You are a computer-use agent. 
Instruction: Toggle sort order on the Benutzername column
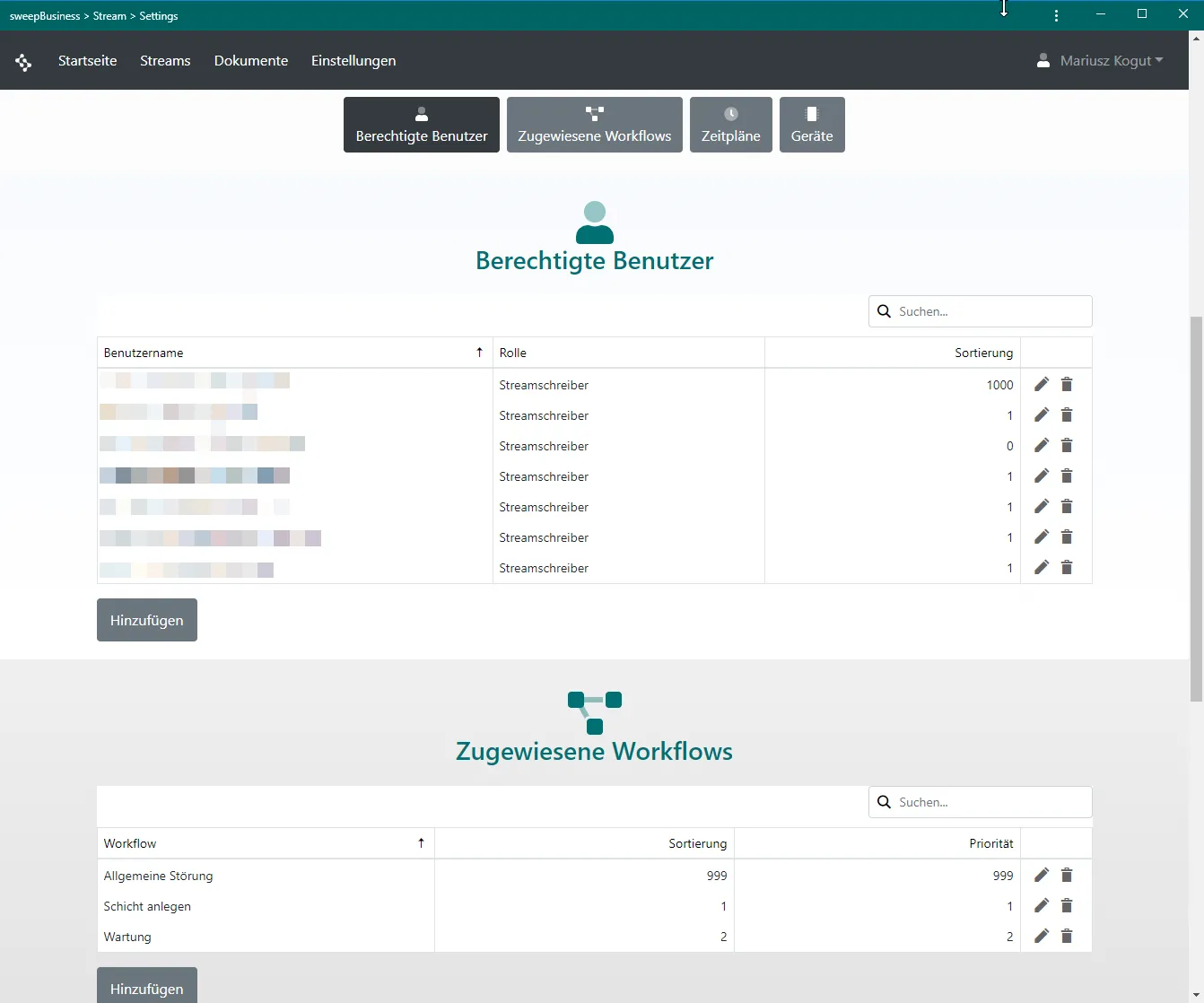click(x=479, y=352)
